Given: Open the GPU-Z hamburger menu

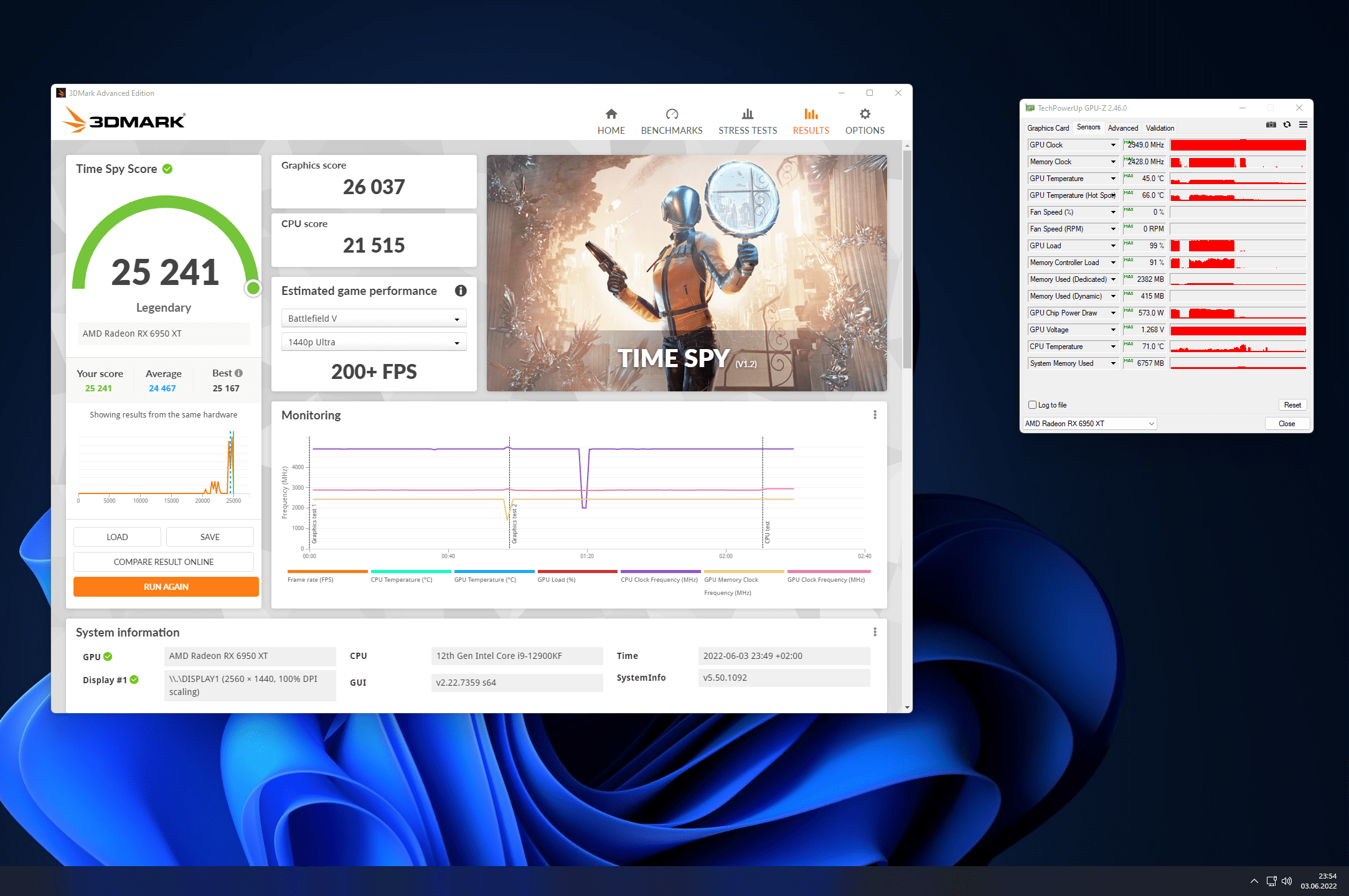Looking at the screenshot, I should click(x=1303, y=125).
